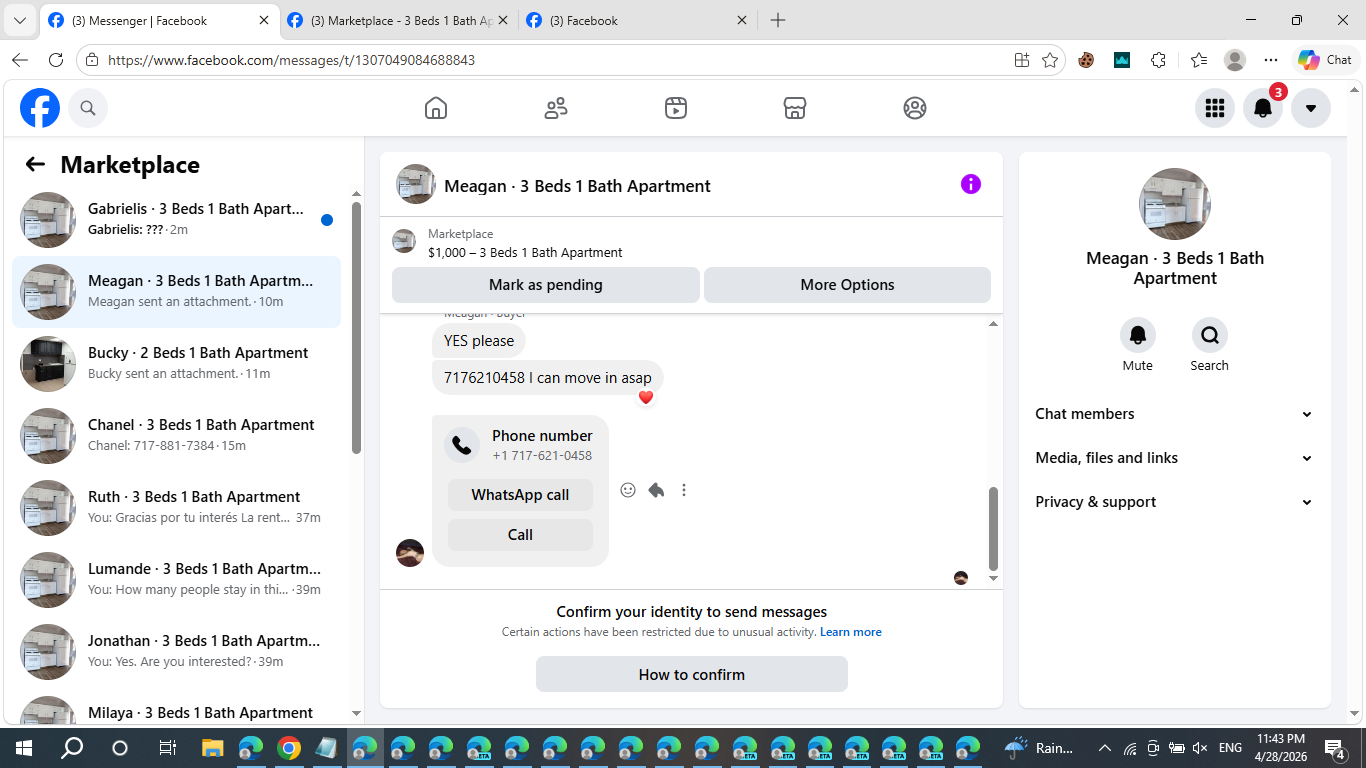This screenshot has width=1366, height=768.
Task: Click listing thumbnail beside $1,000 listing
Action: 404,241
